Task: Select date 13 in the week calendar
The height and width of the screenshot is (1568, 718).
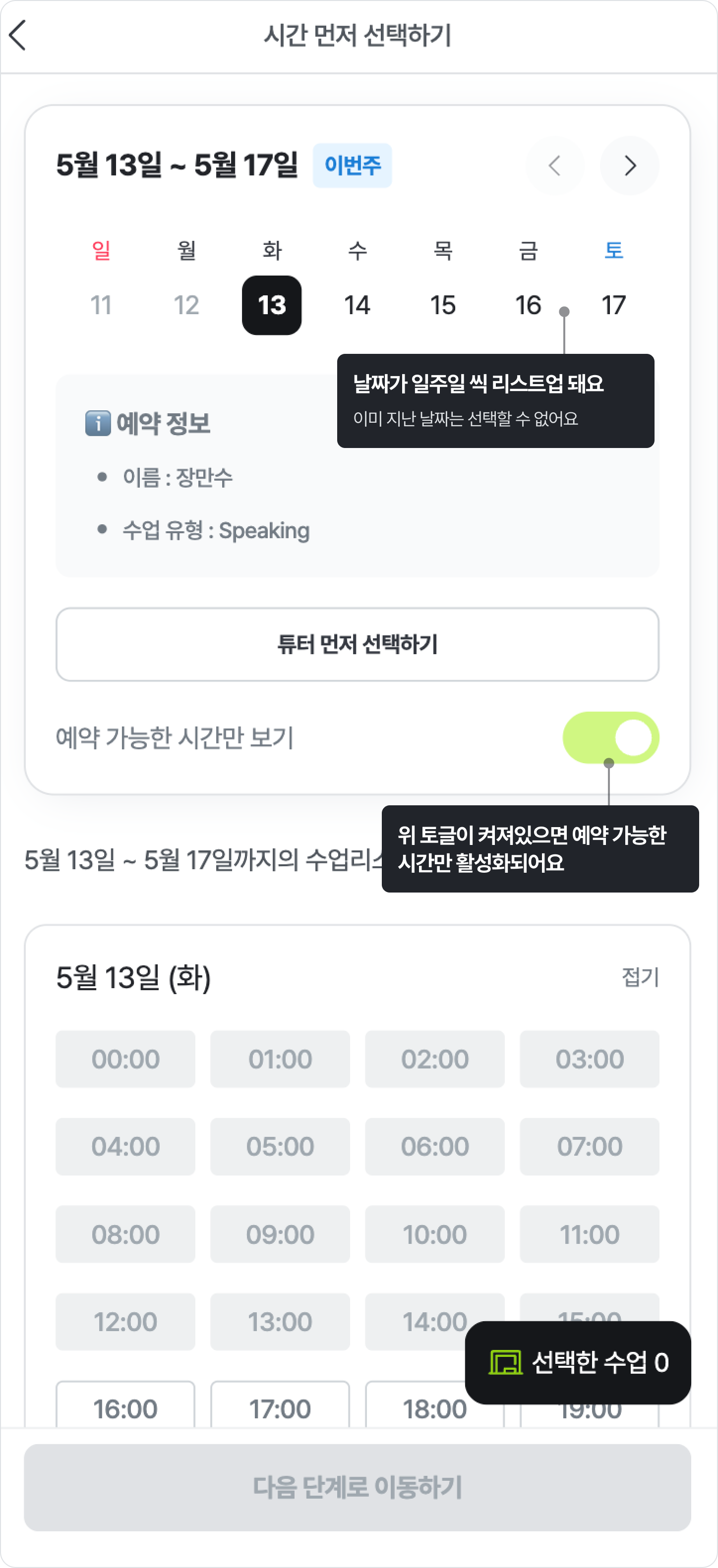Action: click(x=272, y=305)
